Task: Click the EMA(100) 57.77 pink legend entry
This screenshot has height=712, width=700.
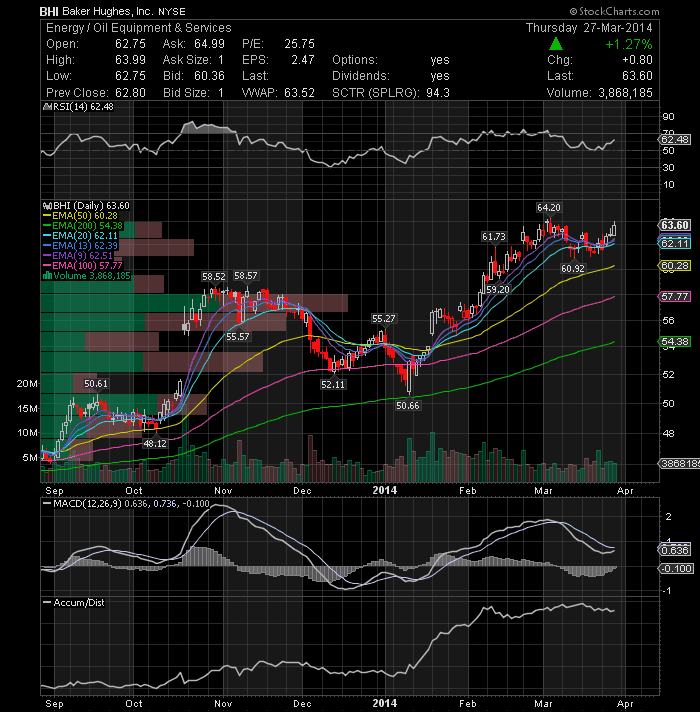Action: pyautogui.click(x=83, y=266)
